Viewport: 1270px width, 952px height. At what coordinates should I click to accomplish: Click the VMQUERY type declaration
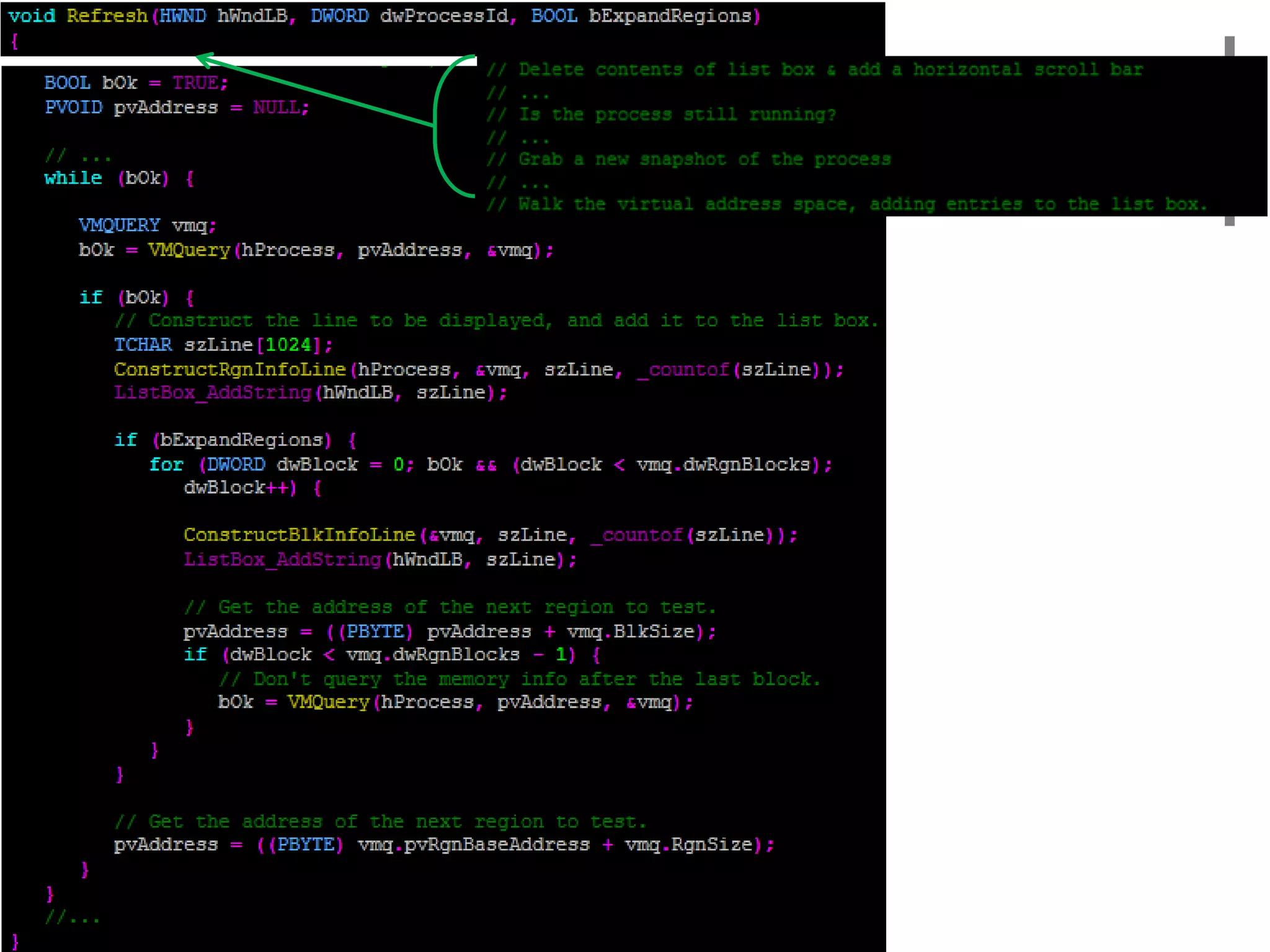click(119, 226)
